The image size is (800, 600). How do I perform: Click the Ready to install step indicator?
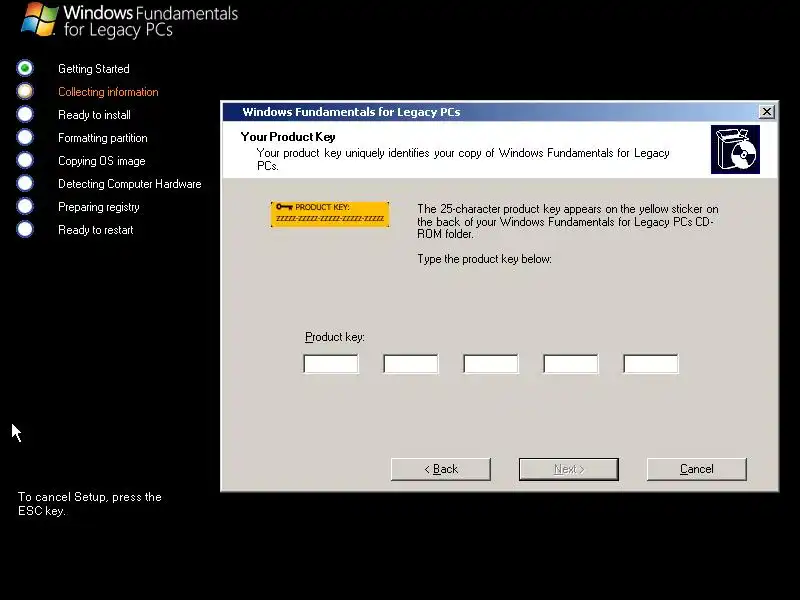pyautogui.click(x=25, y=114)
